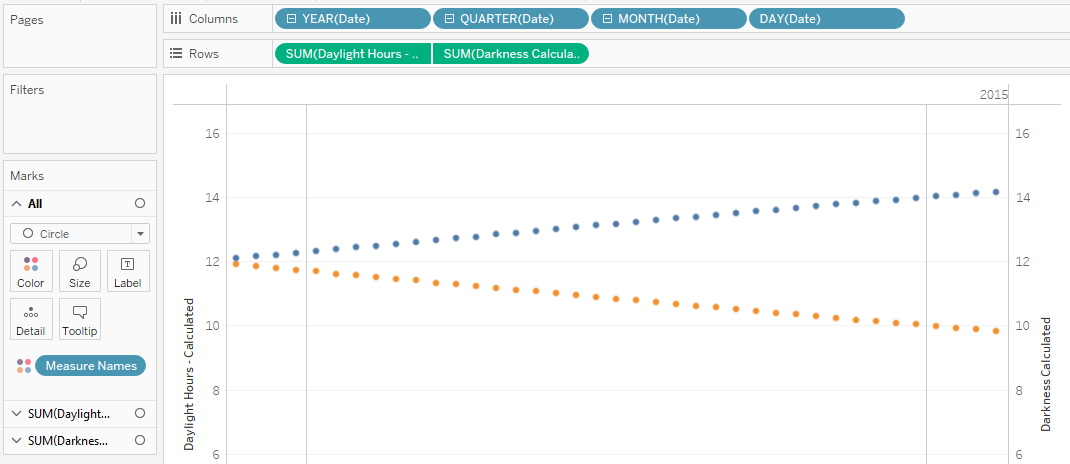Screen dimensions: 1070x464
Task: Click circle indicator on SUM(Darknes... row
Action: click(x=140, y=440)
